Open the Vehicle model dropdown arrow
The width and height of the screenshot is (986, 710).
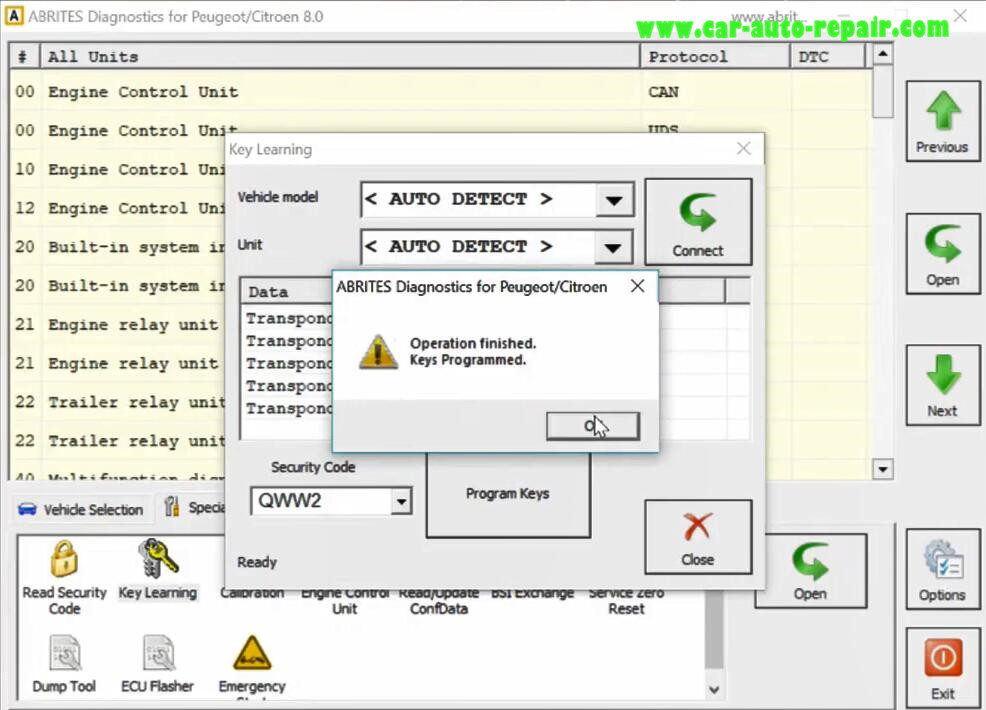[614, 200]
